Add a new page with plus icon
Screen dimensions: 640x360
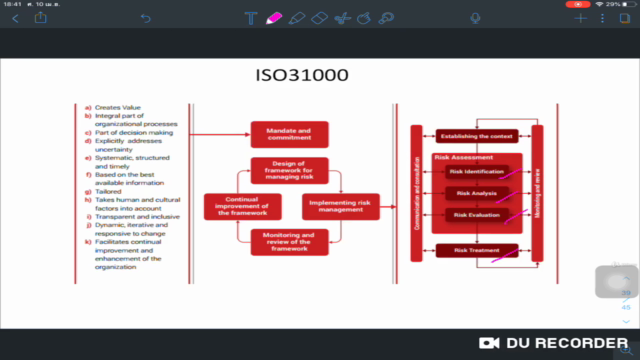(x=580, y=18)
